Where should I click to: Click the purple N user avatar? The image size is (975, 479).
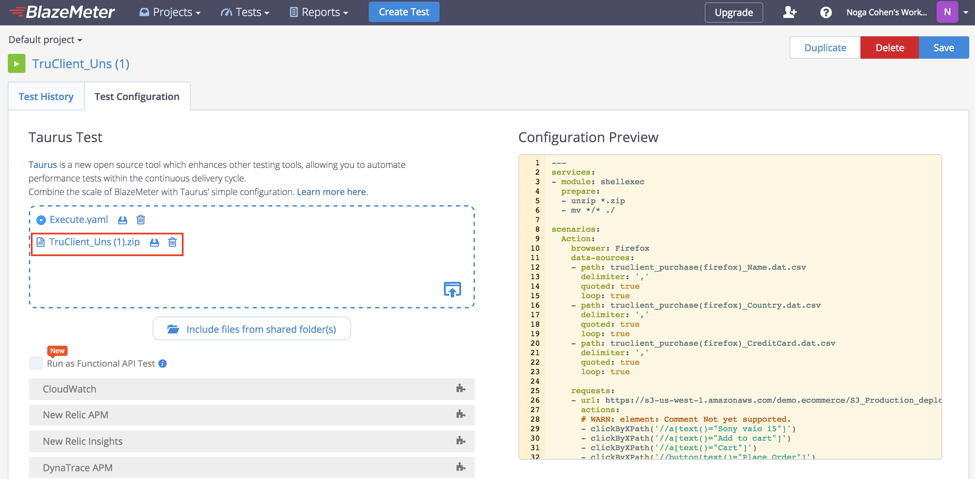pos(946,12)
